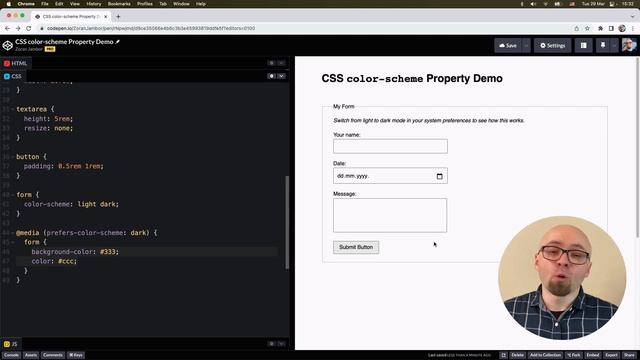Click Chrome address bar URL
The width and height of the screenshot is (640, 360).
pyautogui.click(x=151, y=28)
